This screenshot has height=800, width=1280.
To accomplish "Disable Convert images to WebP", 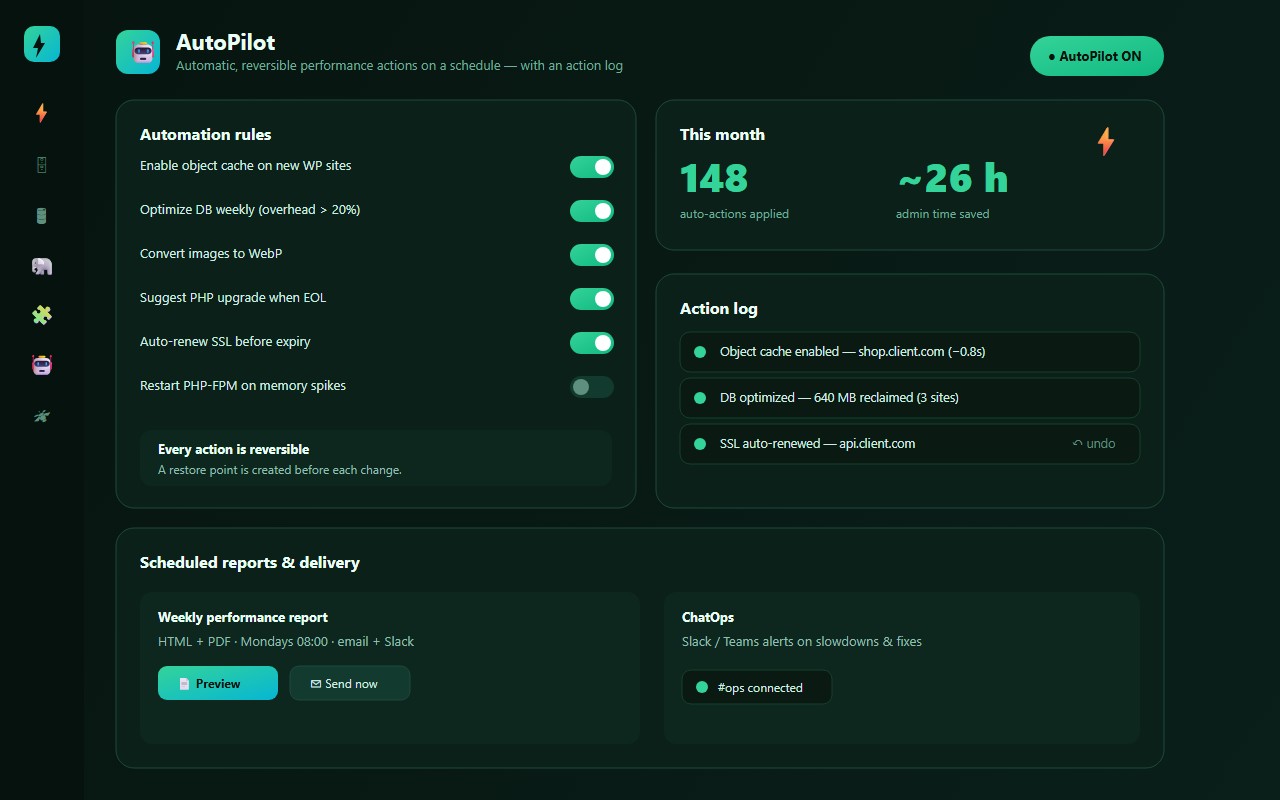I will pos(592,255).
